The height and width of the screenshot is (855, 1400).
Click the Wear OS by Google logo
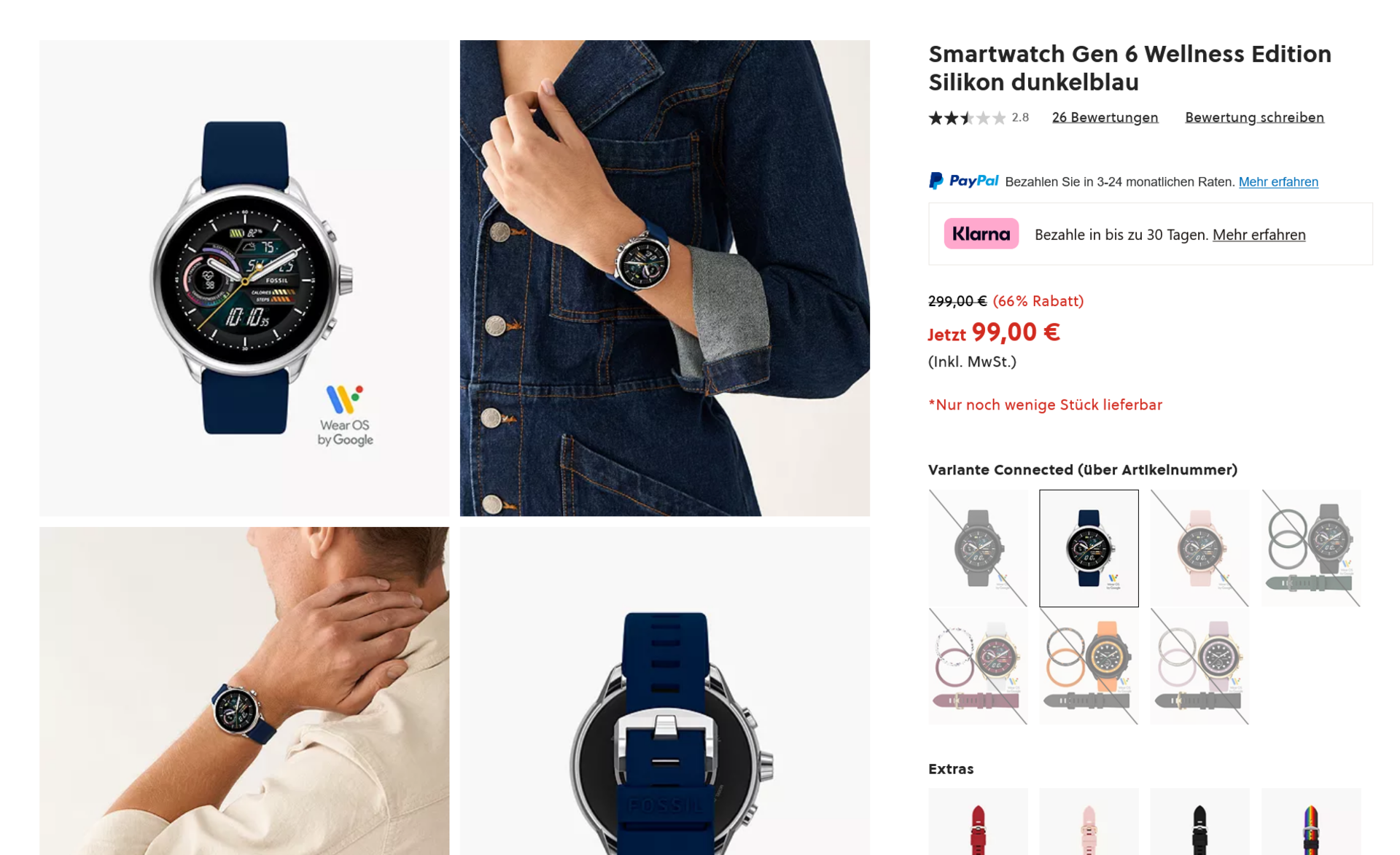tap(345, 415)
